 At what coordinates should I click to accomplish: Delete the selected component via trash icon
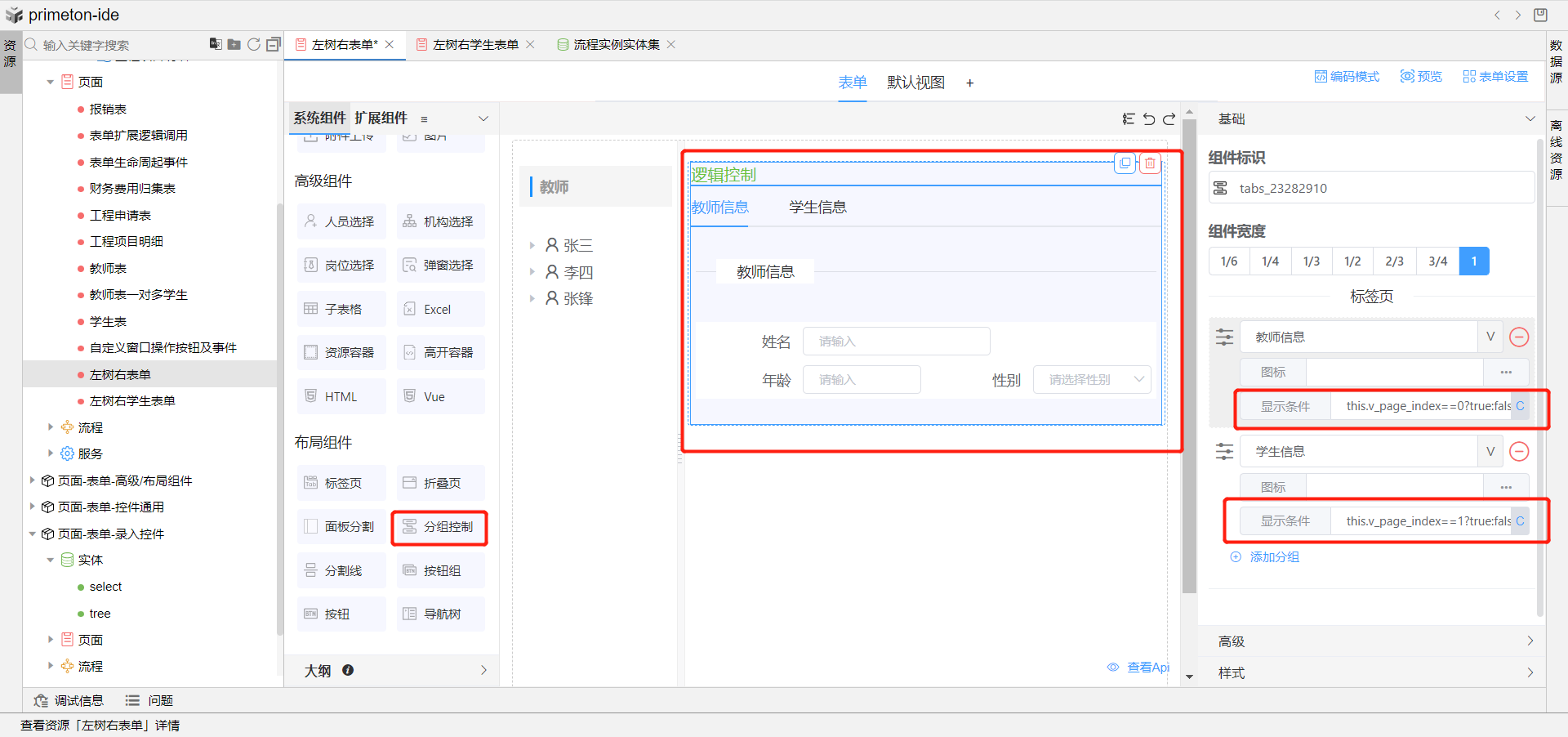pyautogui.click(x=1150, y=163)
